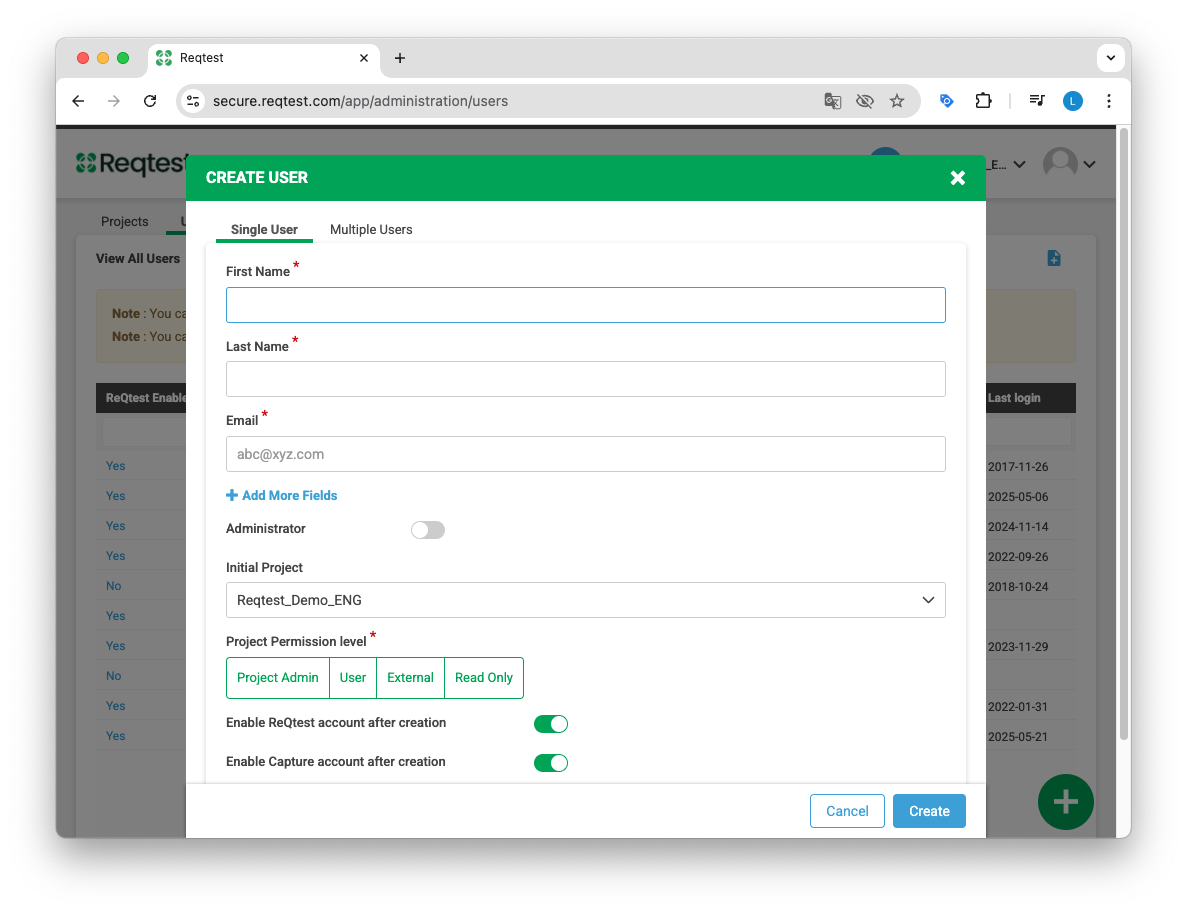Toggle the Administrator switch

428,530
